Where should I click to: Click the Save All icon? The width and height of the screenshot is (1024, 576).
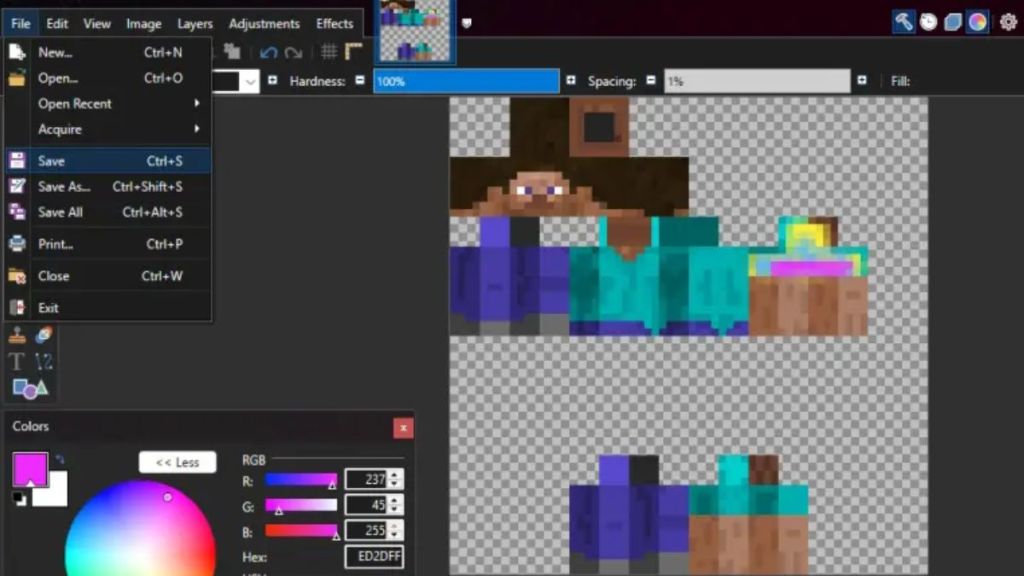click(17, 212)
